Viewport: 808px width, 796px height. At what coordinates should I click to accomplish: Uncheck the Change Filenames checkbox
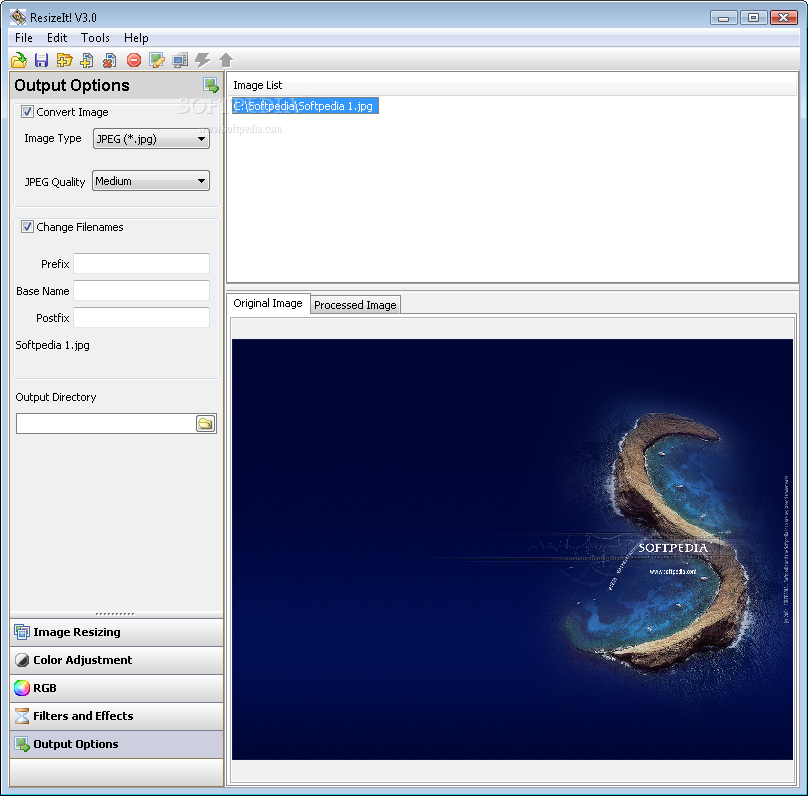coord(27,227)
